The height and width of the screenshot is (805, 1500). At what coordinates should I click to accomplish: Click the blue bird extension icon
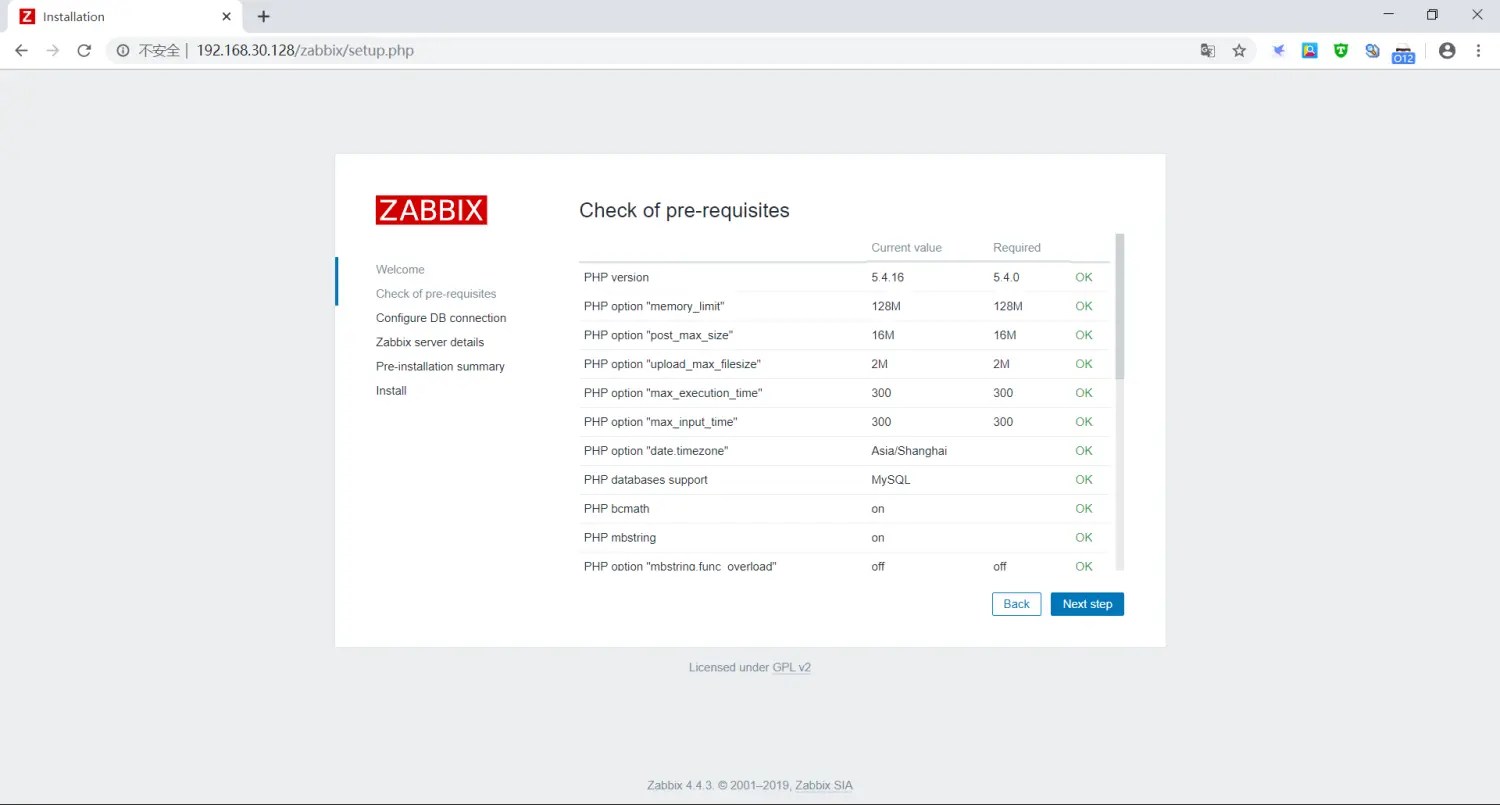tap(1278, 50)
